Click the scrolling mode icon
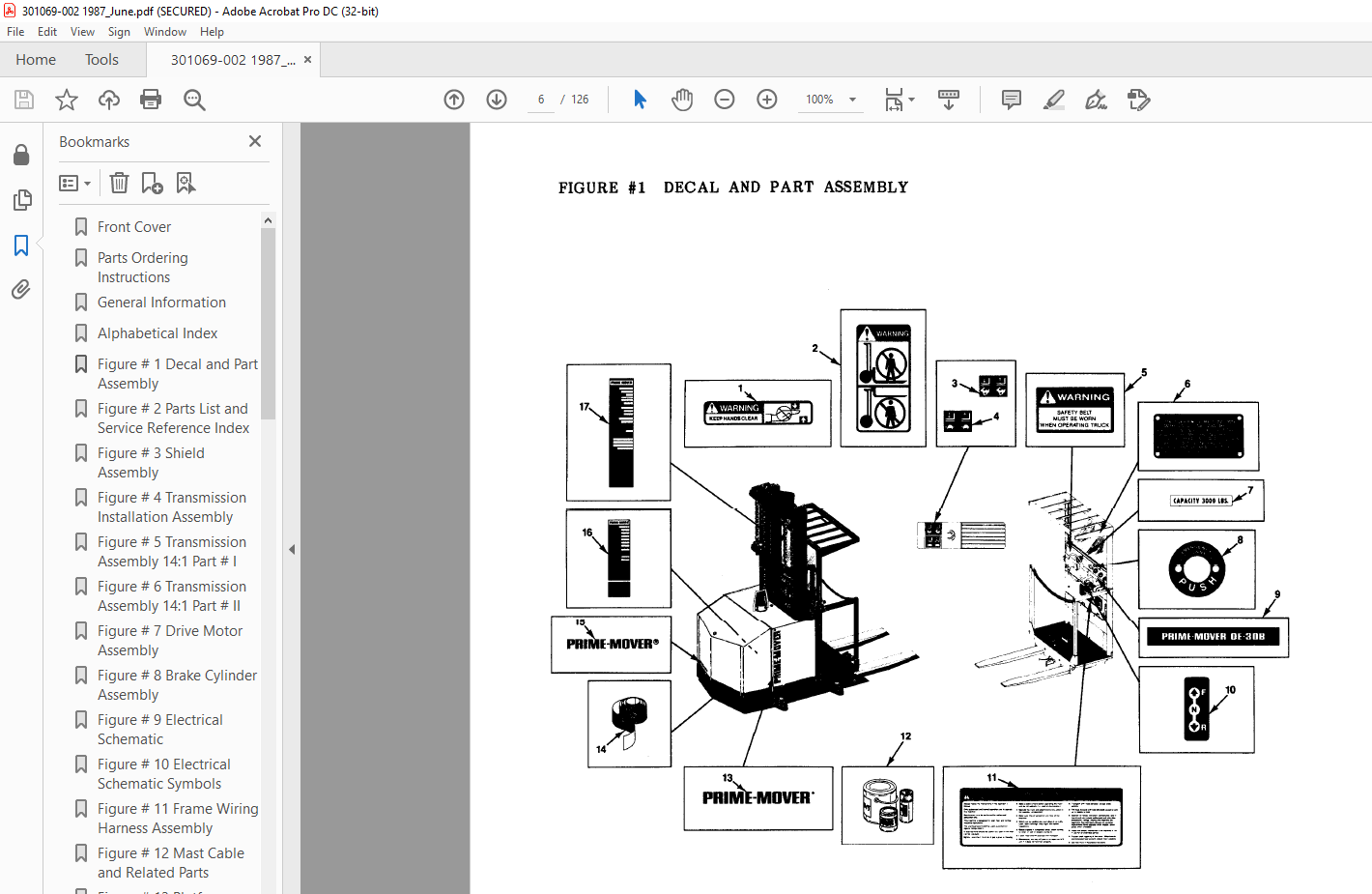Screen dimensions: 1372x894 949,100
